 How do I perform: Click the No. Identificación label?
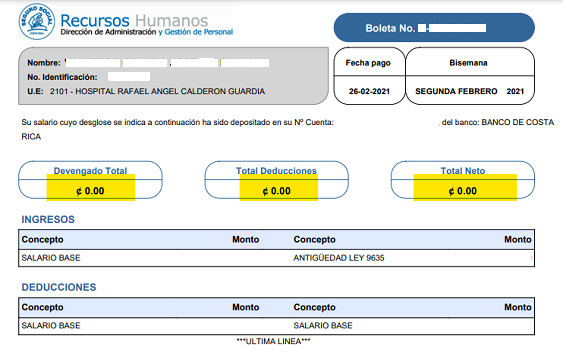[62, 77]
